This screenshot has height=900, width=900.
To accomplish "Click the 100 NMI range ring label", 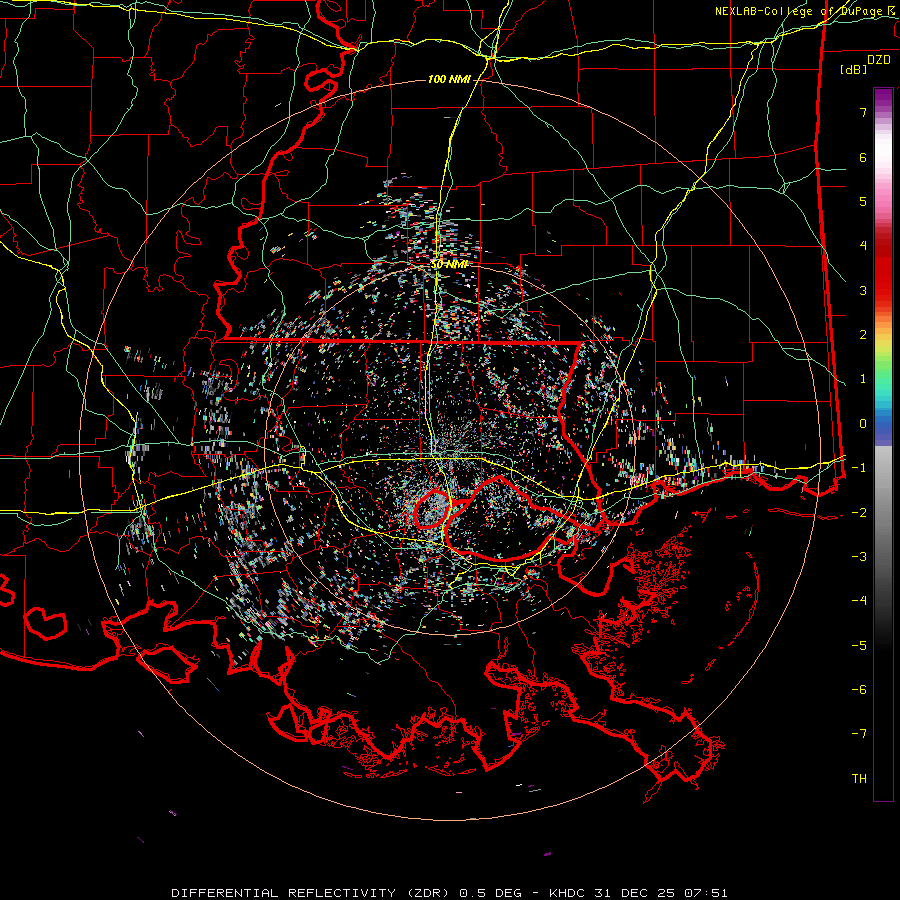I will [x=449, y=79].
